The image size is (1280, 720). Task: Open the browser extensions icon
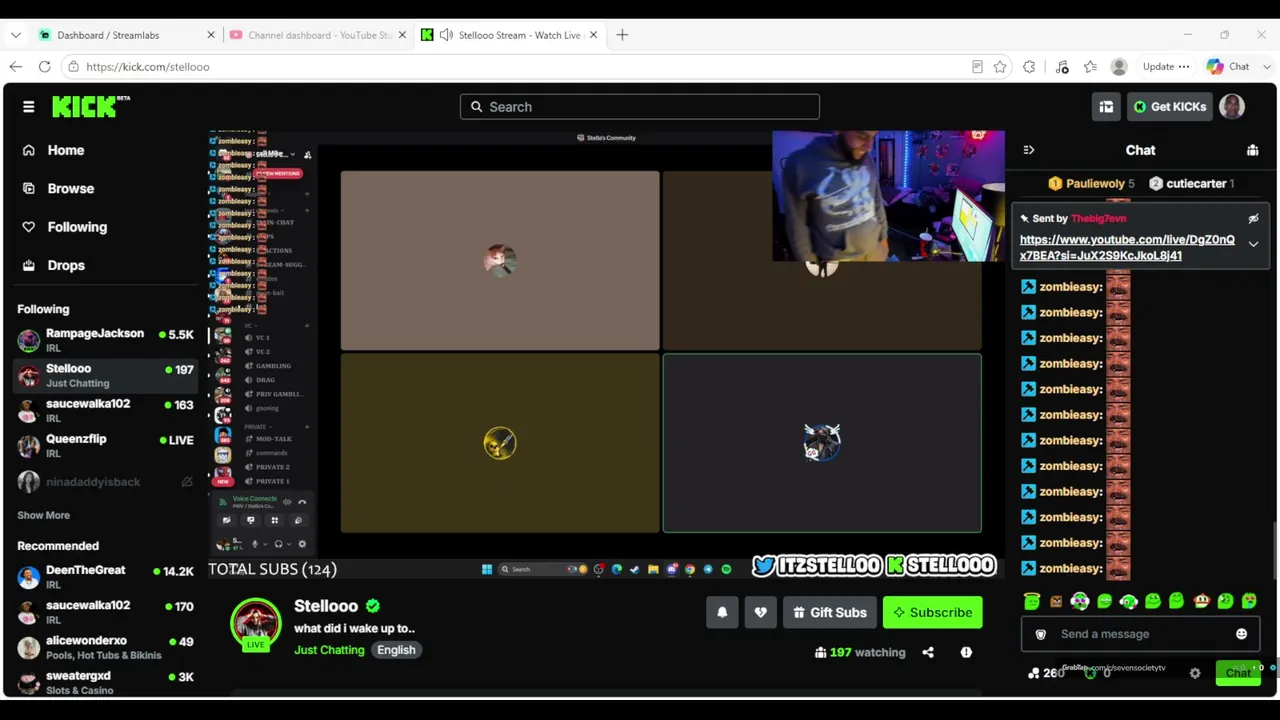1029,67
